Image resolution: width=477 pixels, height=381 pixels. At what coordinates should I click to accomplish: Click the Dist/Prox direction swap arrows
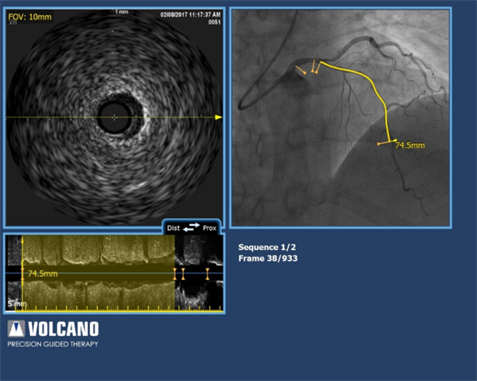(x=191, y=227)
